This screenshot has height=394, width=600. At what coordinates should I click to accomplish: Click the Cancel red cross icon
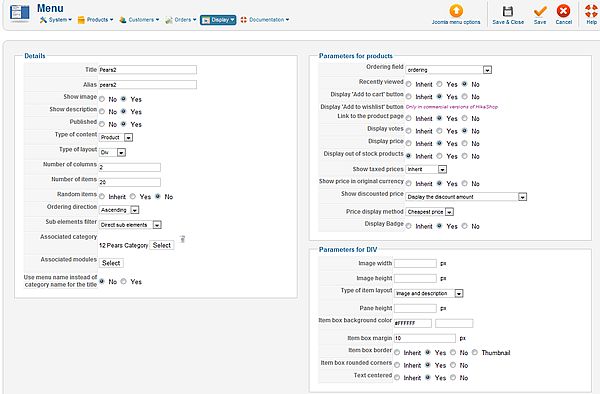tap(563, 11)
